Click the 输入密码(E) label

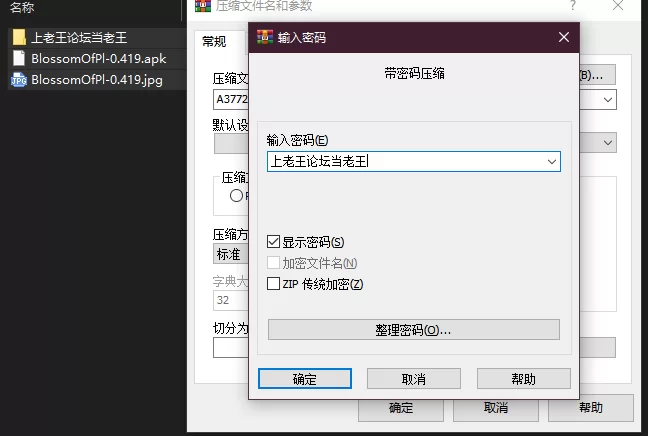pos(297,140)
